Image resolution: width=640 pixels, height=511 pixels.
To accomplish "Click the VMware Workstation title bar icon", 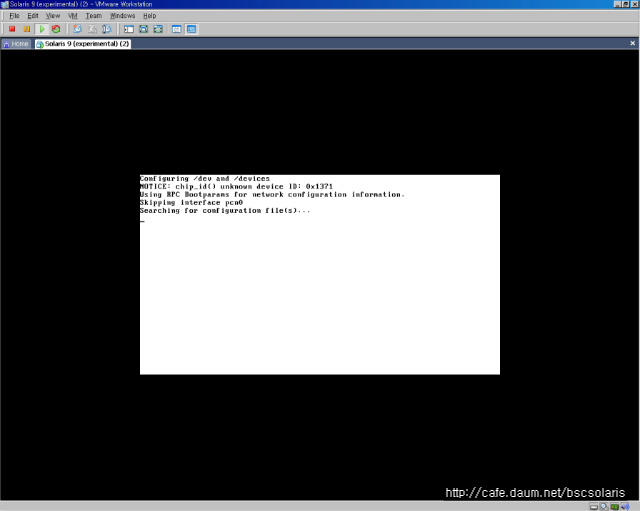I will 4,4.
